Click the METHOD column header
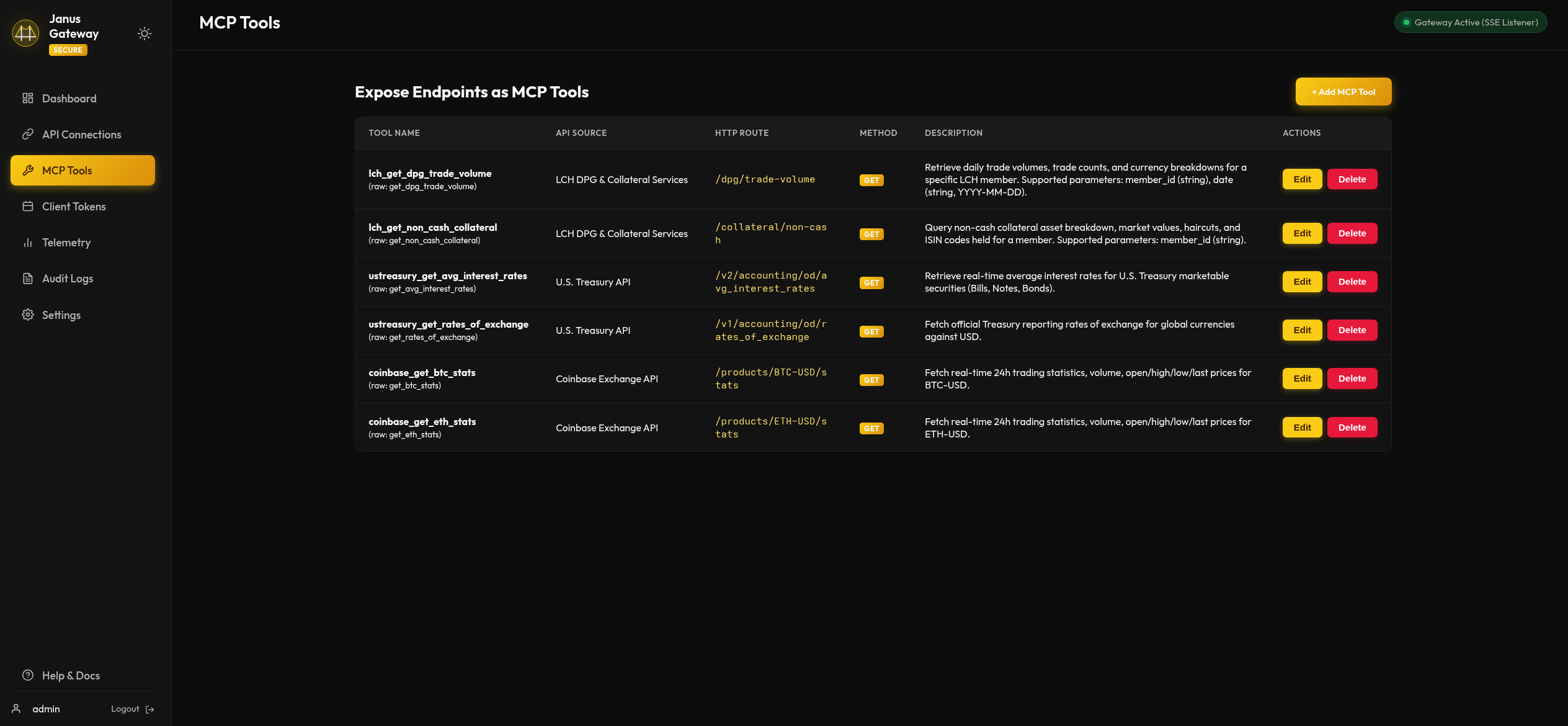Screen dimensions: 1568x726 coord(878,133)
